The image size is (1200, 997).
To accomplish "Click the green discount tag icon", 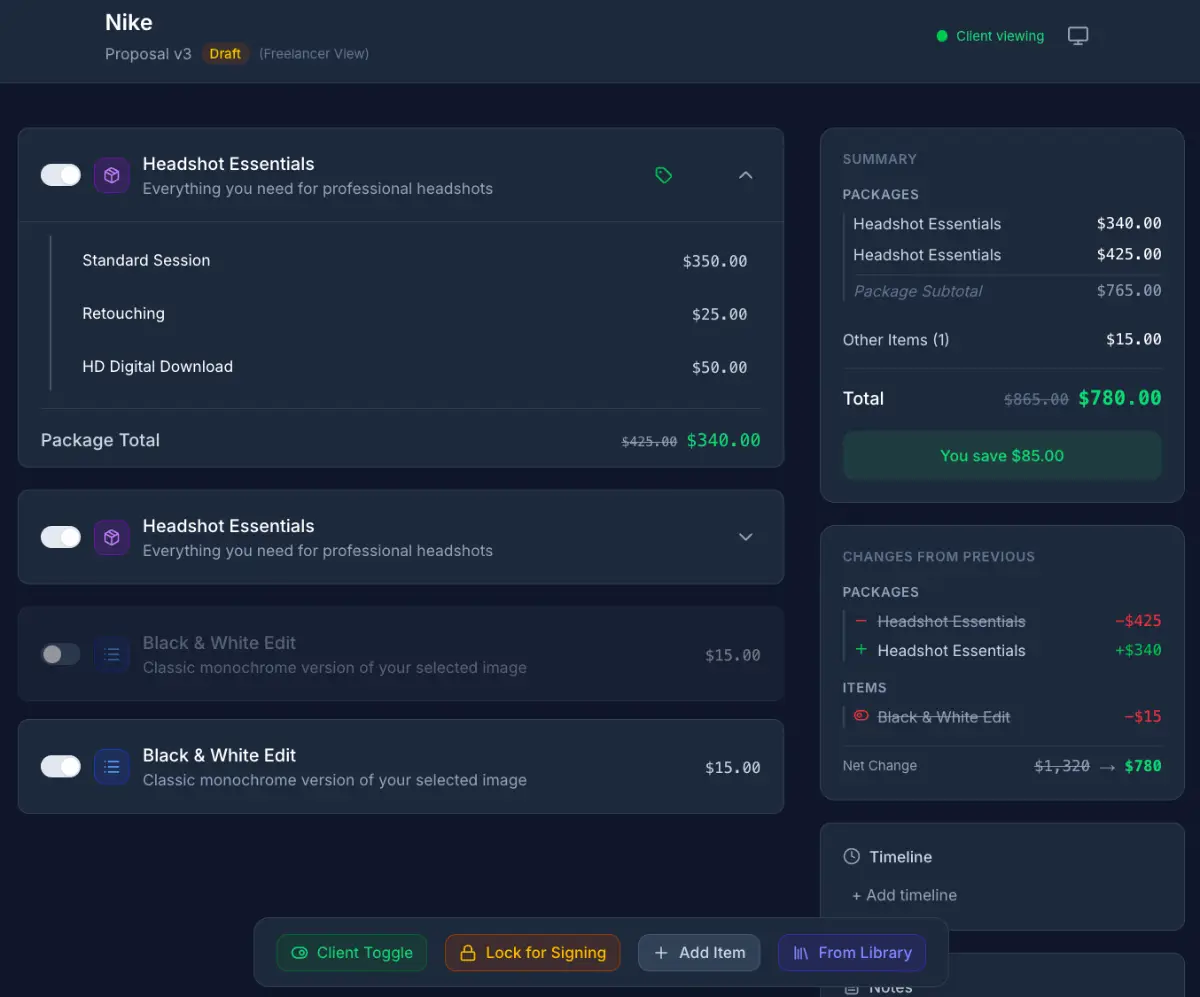I will [663, 175].
